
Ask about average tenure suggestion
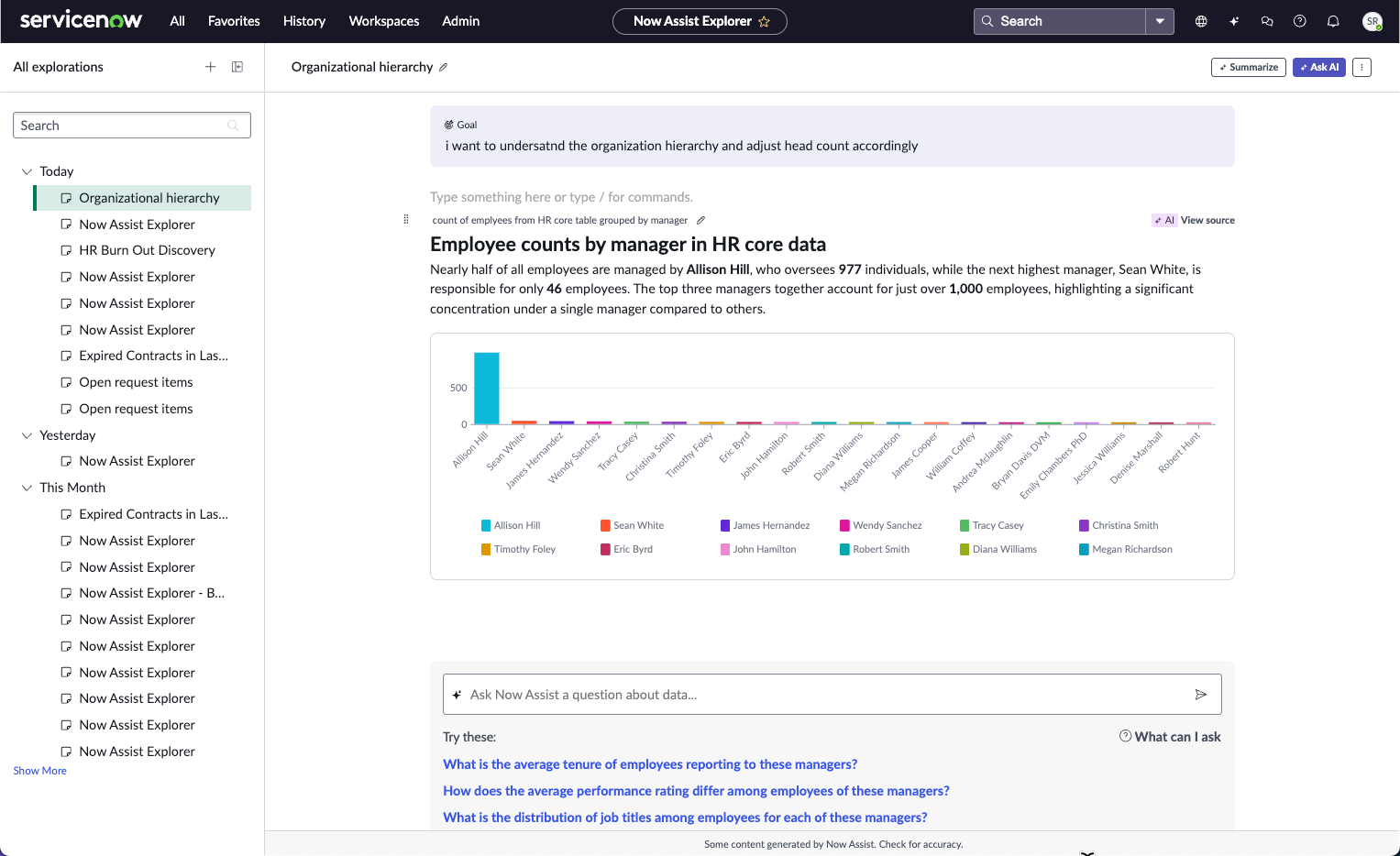click(x=650, y=764)
